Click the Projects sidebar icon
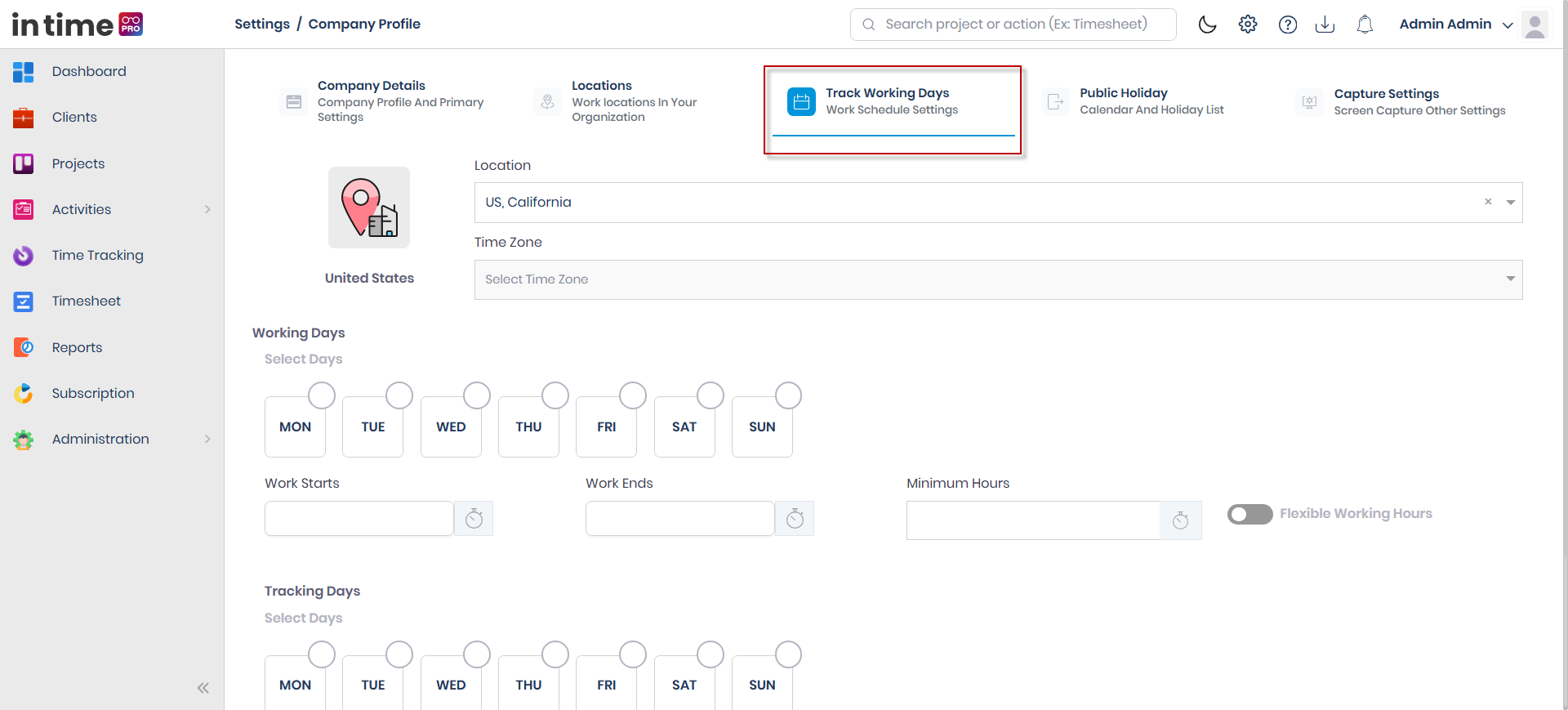 [x=24, y=163]
